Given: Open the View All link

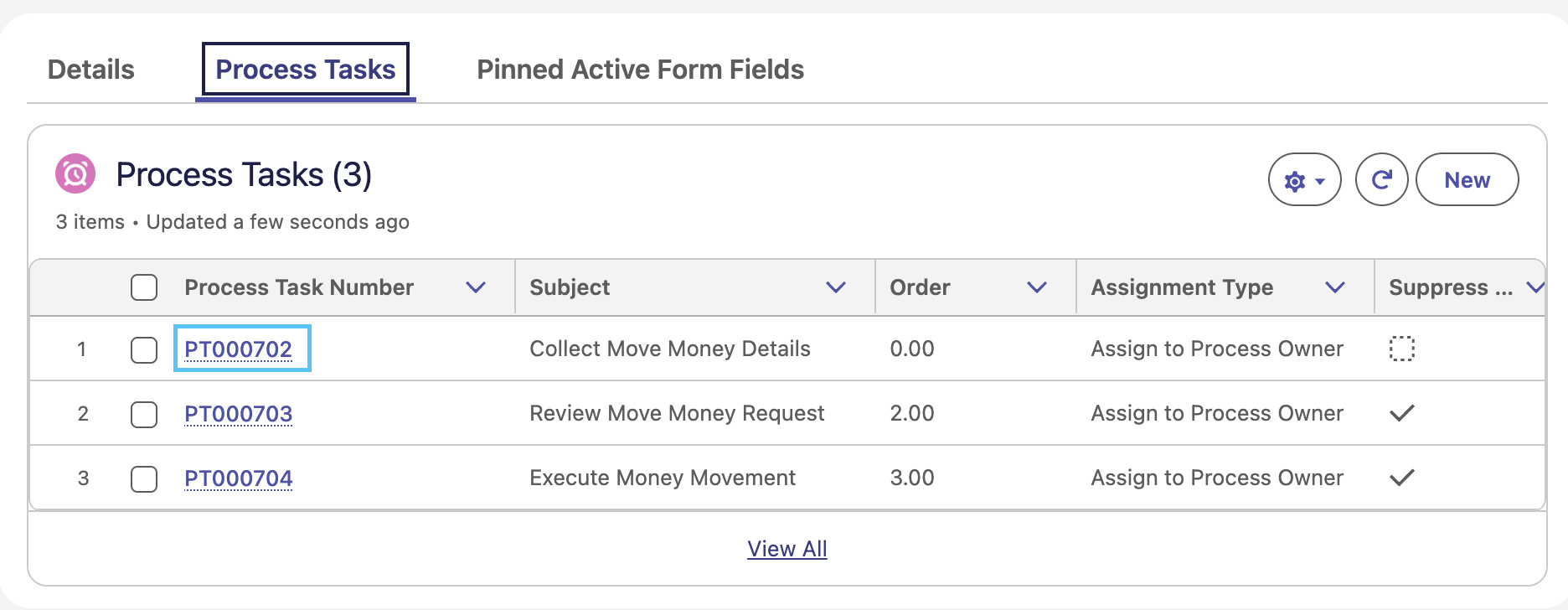Looking at the screenshot, I should [x=787, y=549].
